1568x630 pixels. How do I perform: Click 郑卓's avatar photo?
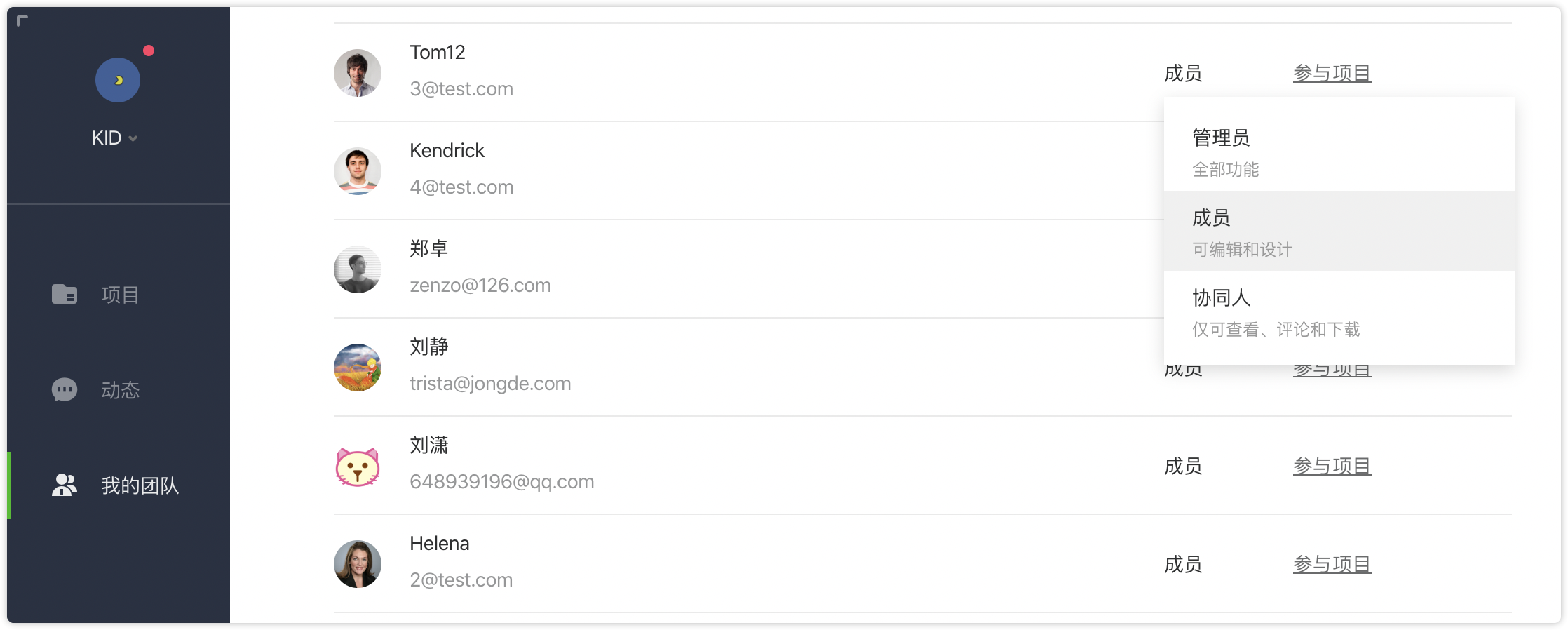358,269
